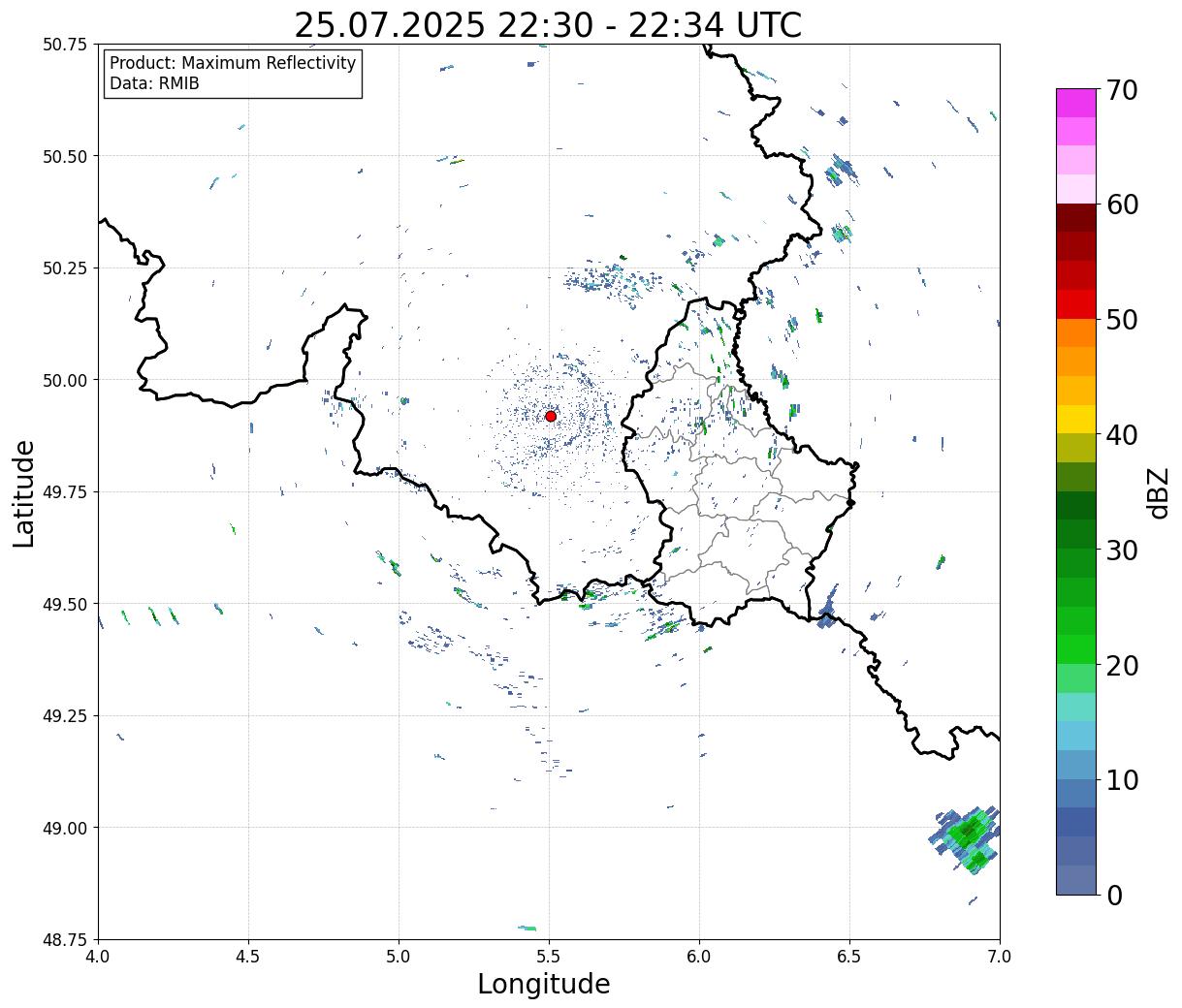Click the bright red colorbar segment above 50
The image size is (1182, 1008).
[x=1076, y=304]
